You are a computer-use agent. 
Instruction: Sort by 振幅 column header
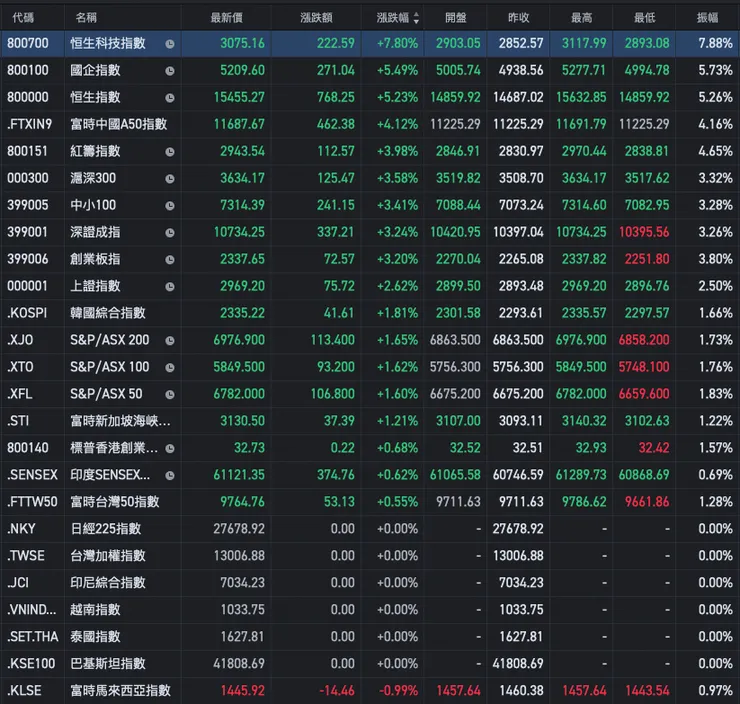(x=707, y=18)
